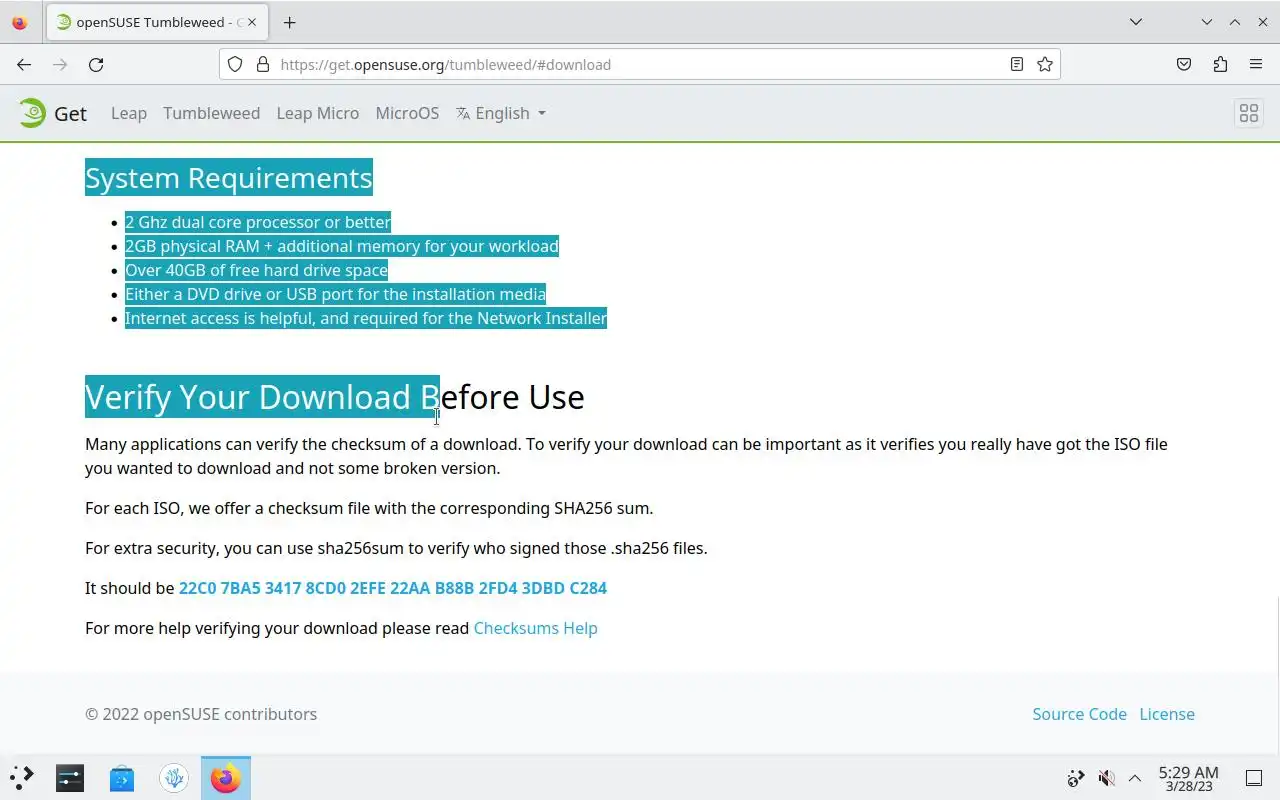Open a new browser tab
Image resolution: width=1280 pixels, height=800 pixels.
click(289, 22)
